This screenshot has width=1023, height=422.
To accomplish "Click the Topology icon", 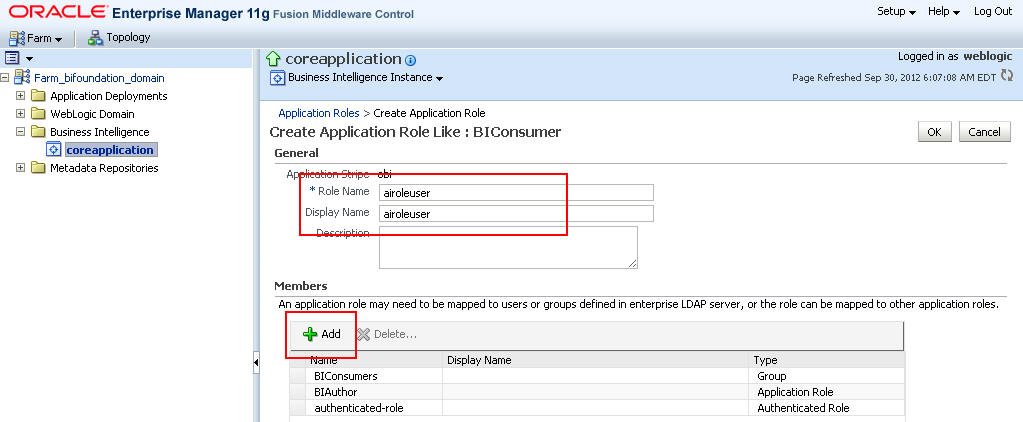I will (x=96, y=37).
